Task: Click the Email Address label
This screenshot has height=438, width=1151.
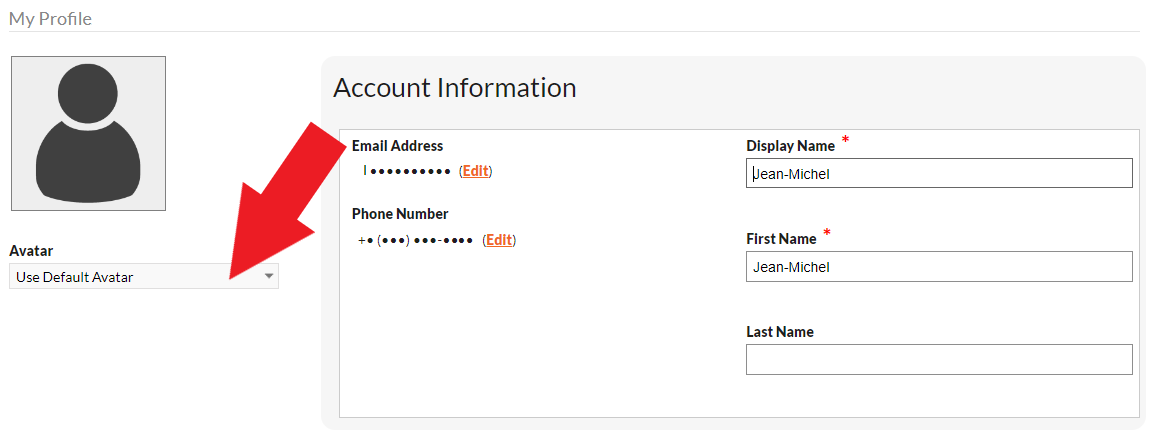Action: [397, 145]
